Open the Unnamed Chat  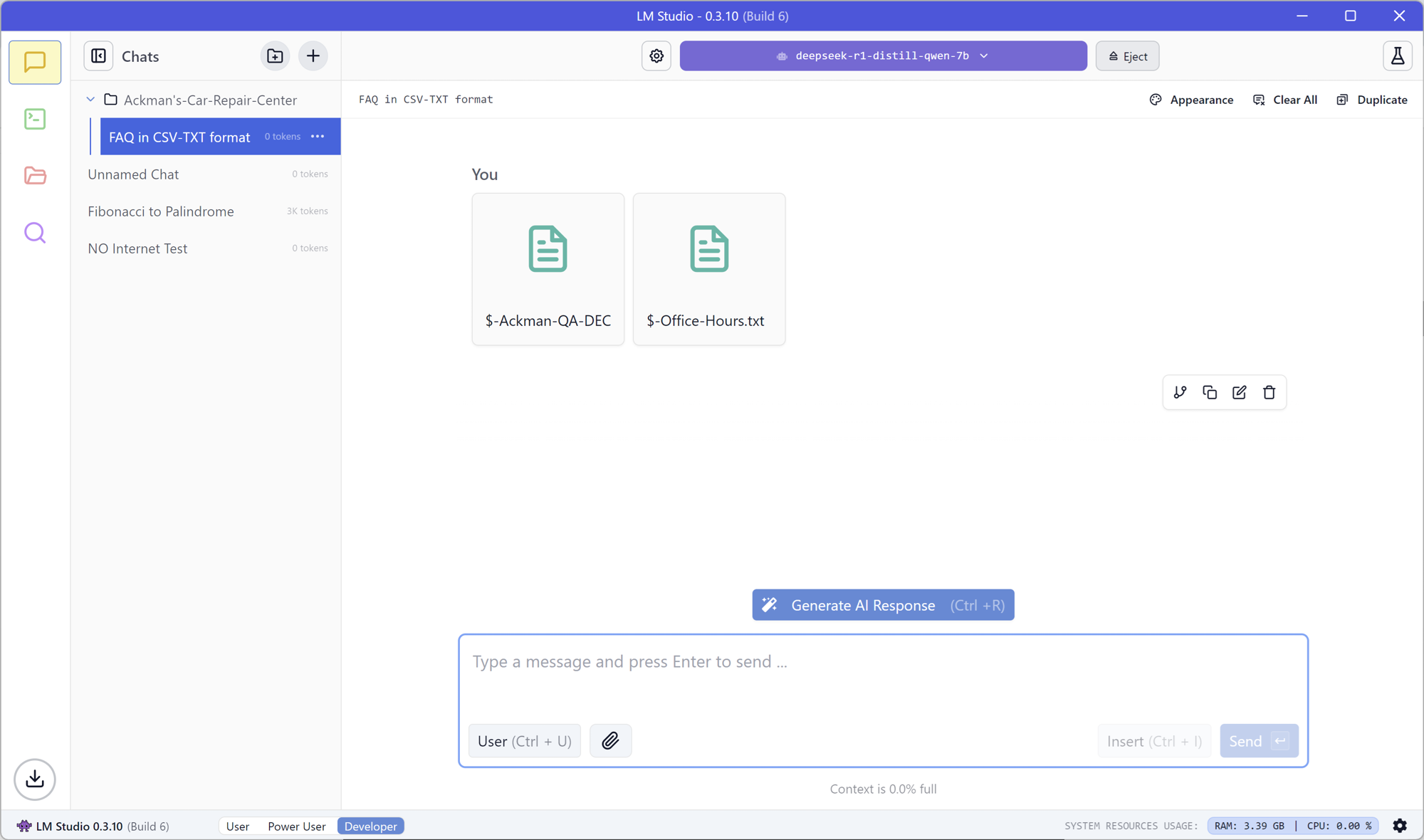[x=207, y=174]
